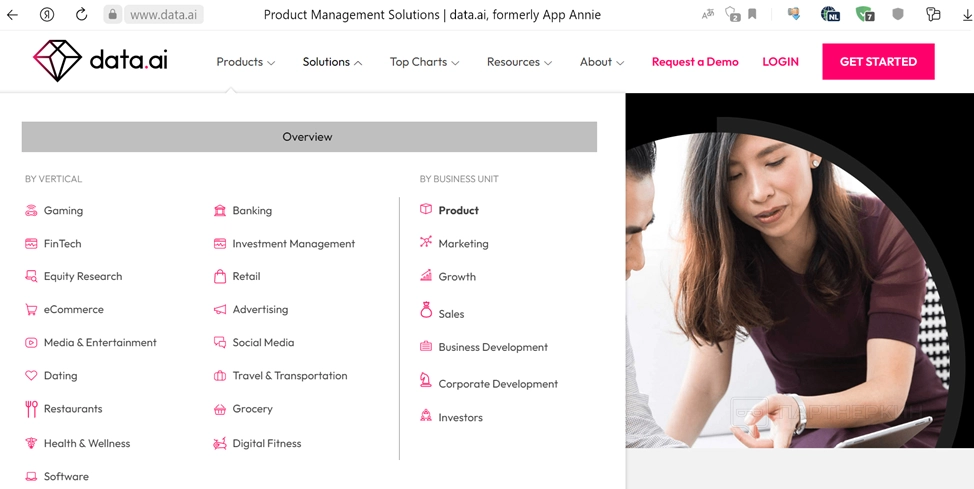
Task: Click the Restaurants fork and knife icon
Action: 31,409
